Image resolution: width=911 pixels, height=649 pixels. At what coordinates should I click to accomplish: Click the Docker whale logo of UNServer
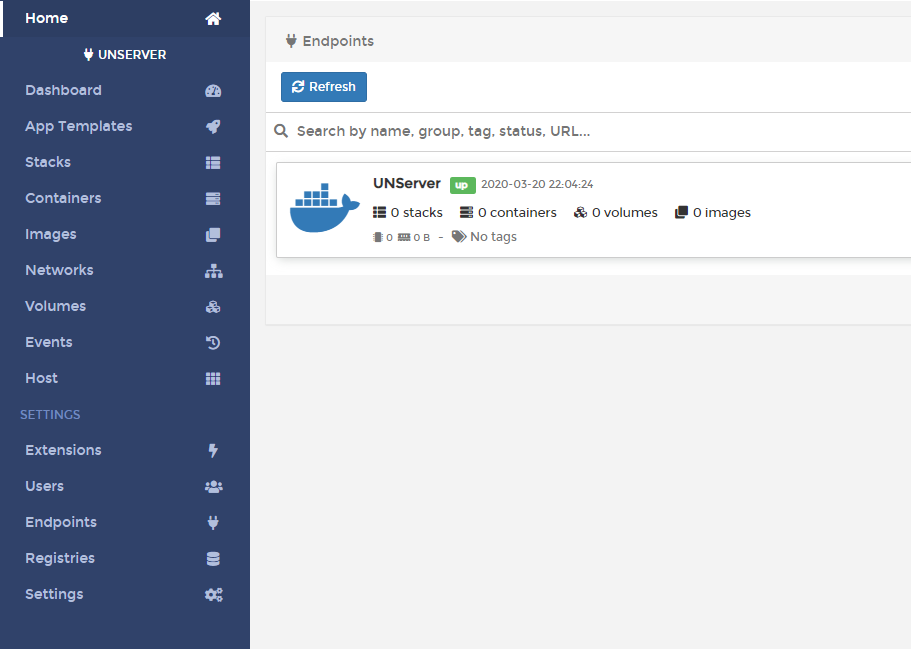[x=325, y=207]
